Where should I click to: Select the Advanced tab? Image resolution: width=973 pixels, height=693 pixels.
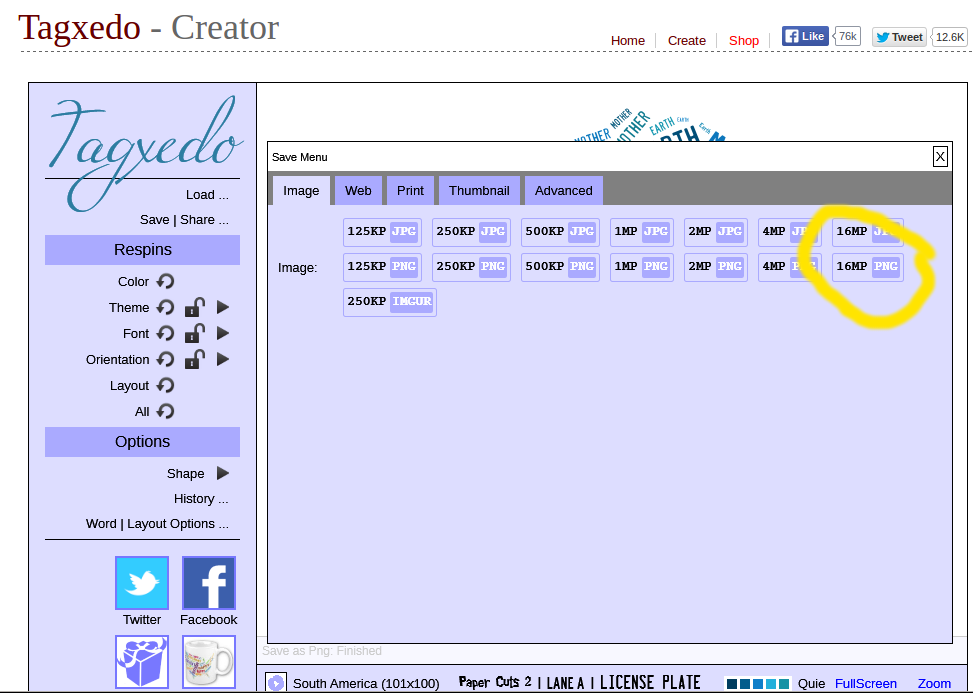click(x=563, y=190)
